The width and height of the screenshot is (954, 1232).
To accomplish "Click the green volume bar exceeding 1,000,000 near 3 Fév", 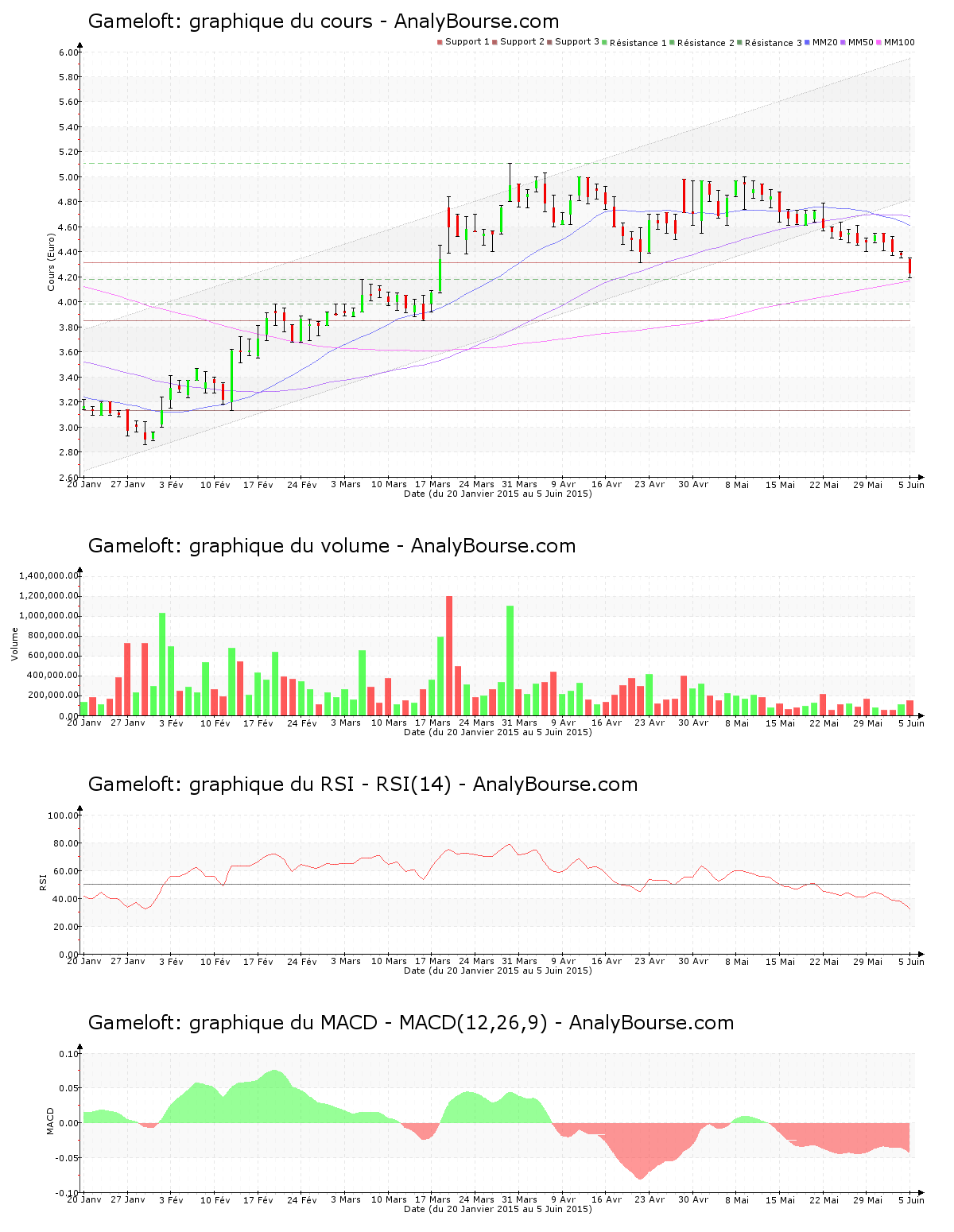I will pos(162,664).
